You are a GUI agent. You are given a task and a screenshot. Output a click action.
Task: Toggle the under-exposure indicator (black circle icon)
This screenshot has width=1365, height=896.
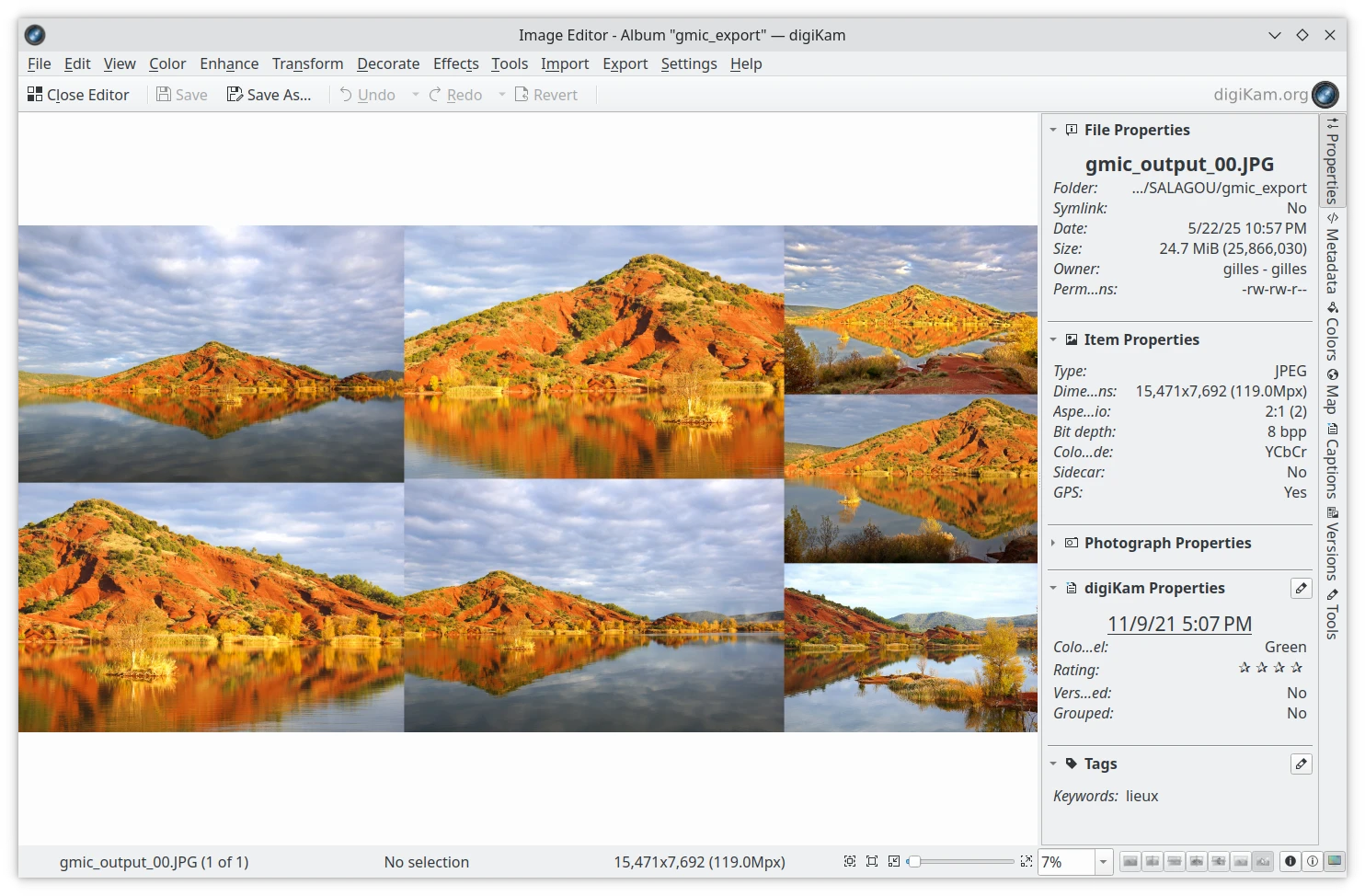tap(1290, 862)
